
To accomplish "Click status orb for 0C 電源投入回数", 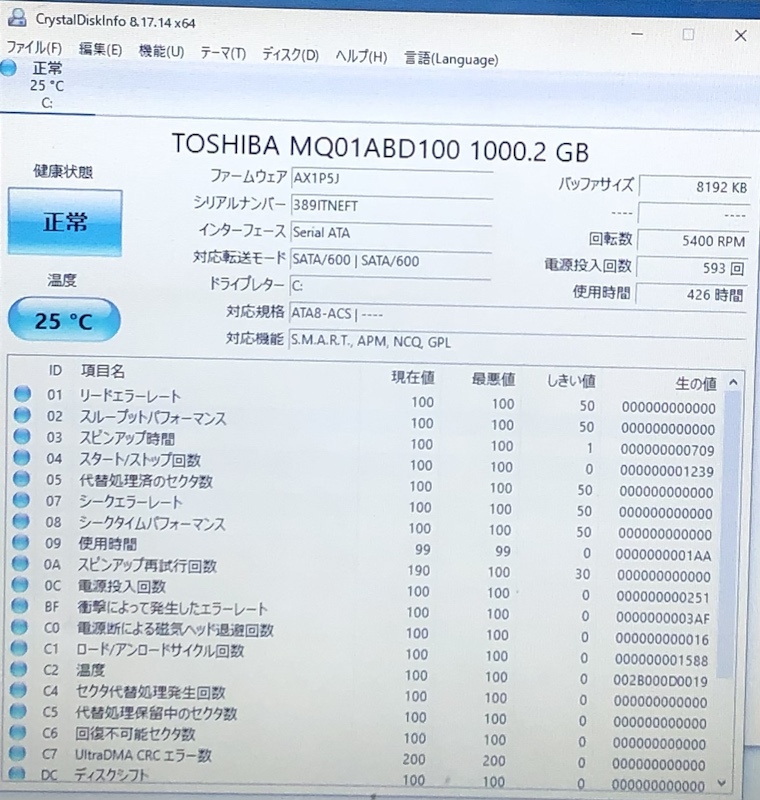I will pos(20,584).
